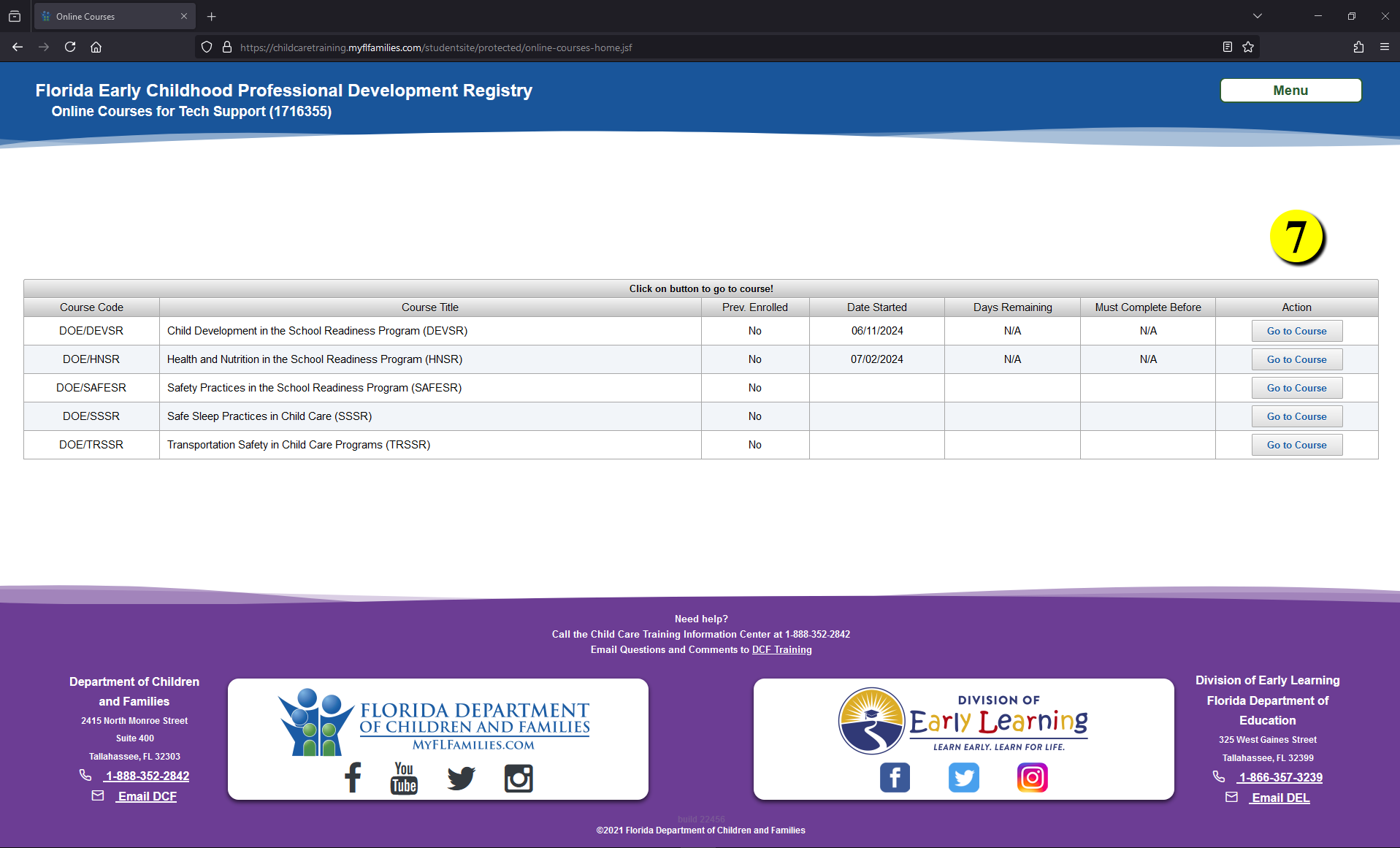
Task: Bookmark this page with the star icon
Action: click(x=1248, y=47)
